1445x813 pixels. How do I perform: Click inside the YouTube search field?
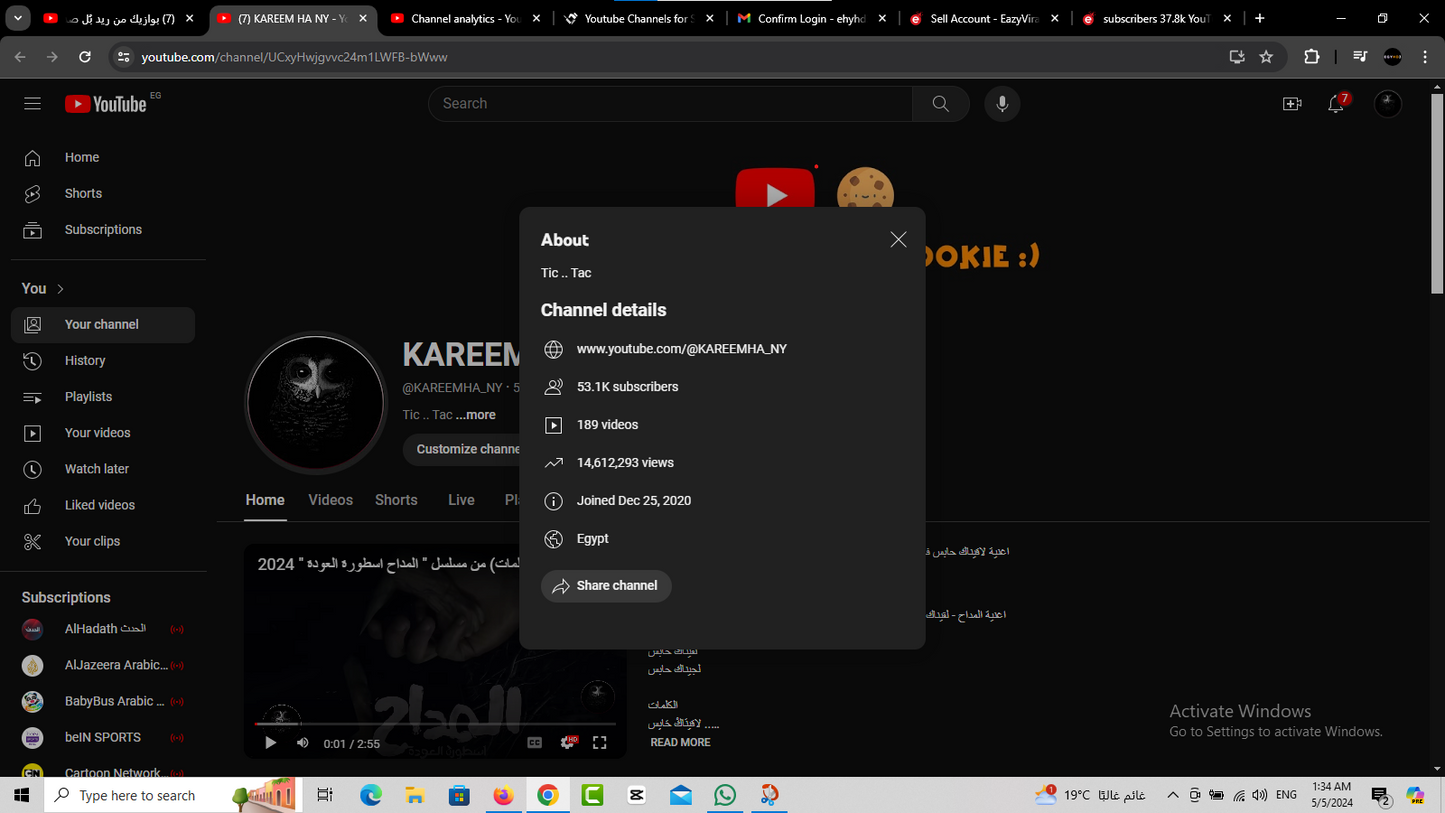click(670, 103)
